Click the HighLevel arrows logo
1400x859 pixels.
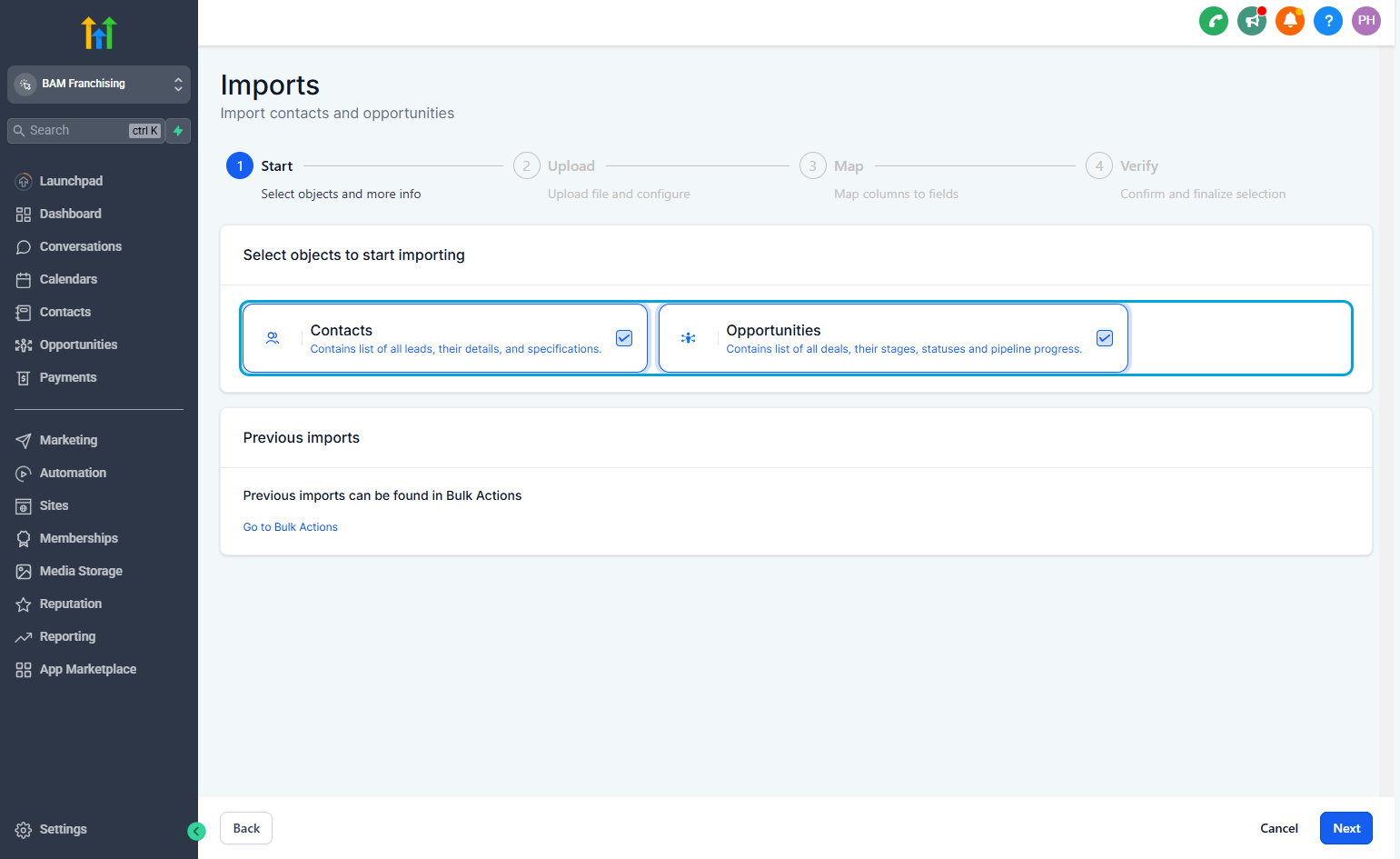[x=99, y=33]
